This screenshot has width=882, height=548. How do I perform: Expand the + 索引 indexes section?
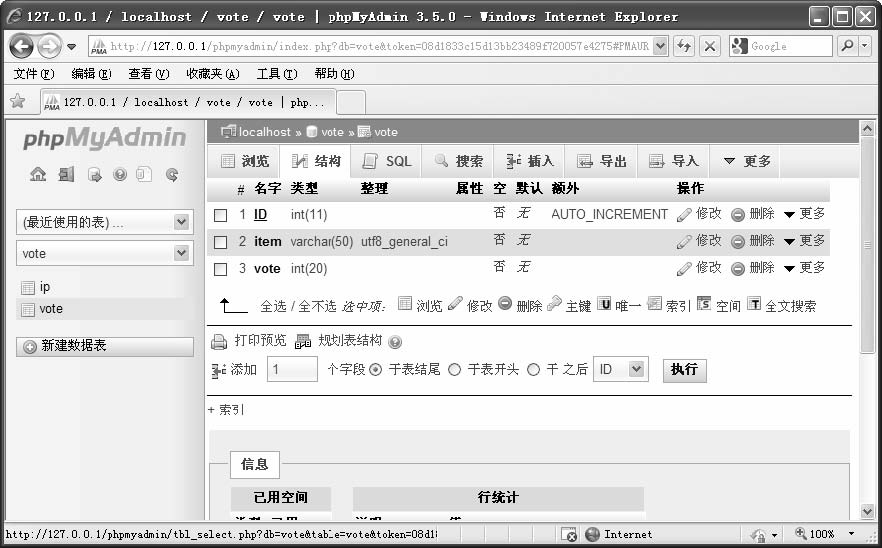(226, 410)
